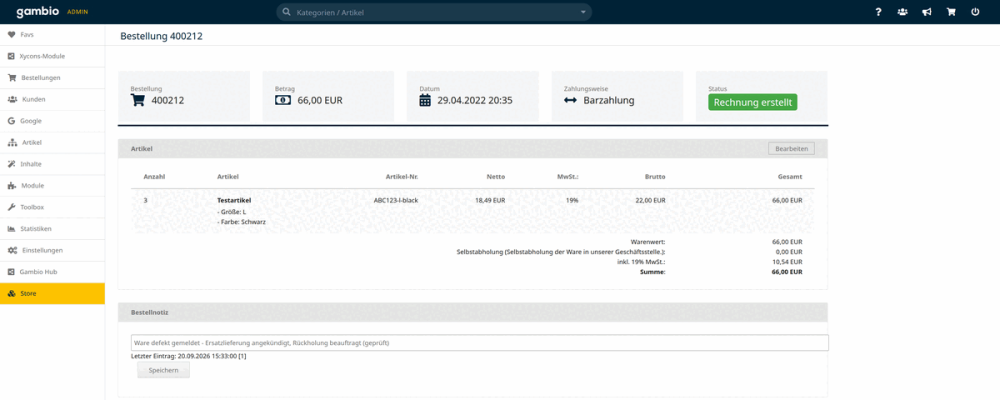
Task: Click the date 29.04.2022 20:35
Action: point(475,100)
